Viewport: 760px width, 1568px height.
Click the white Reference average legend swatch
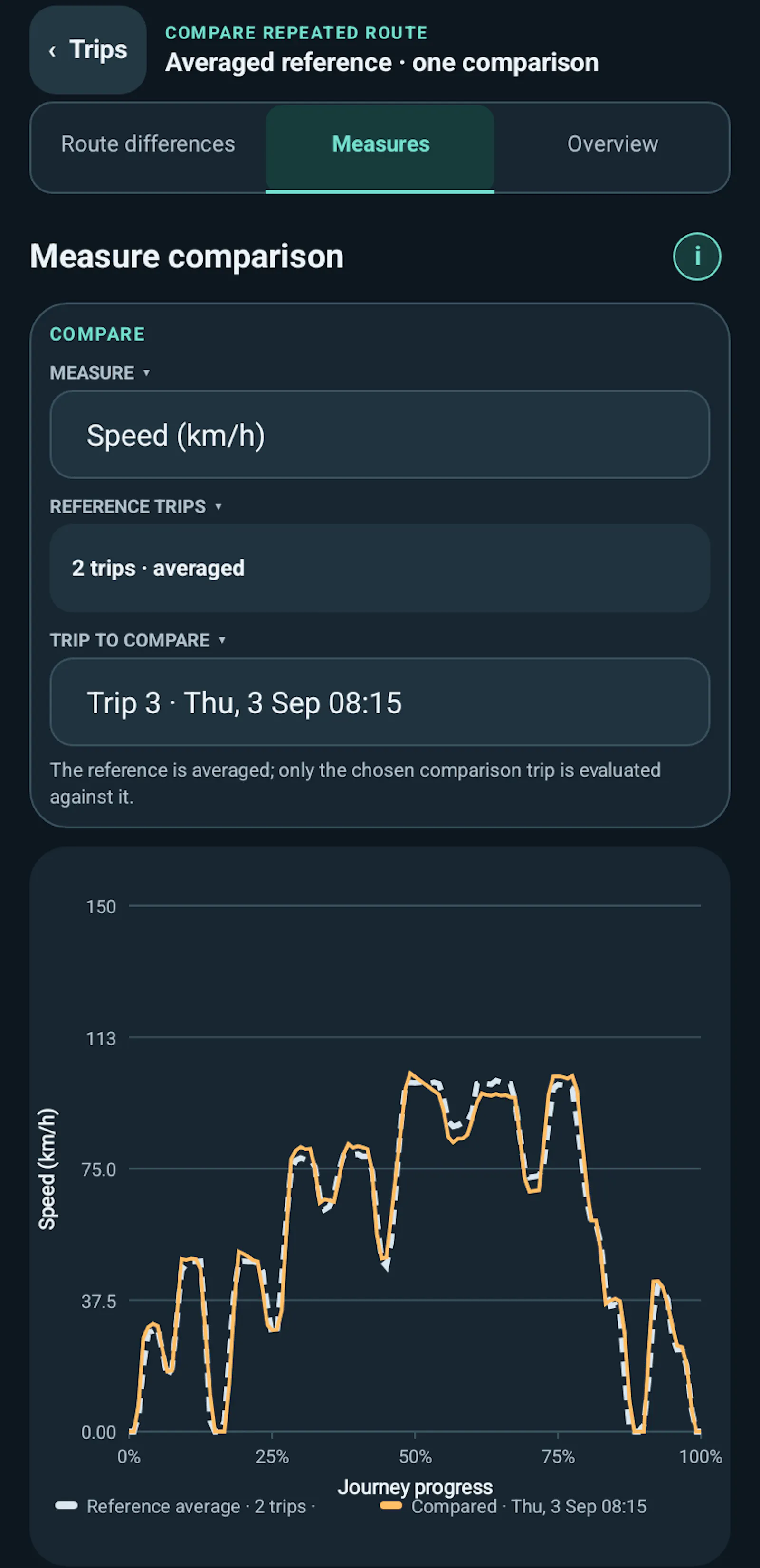66,1506
